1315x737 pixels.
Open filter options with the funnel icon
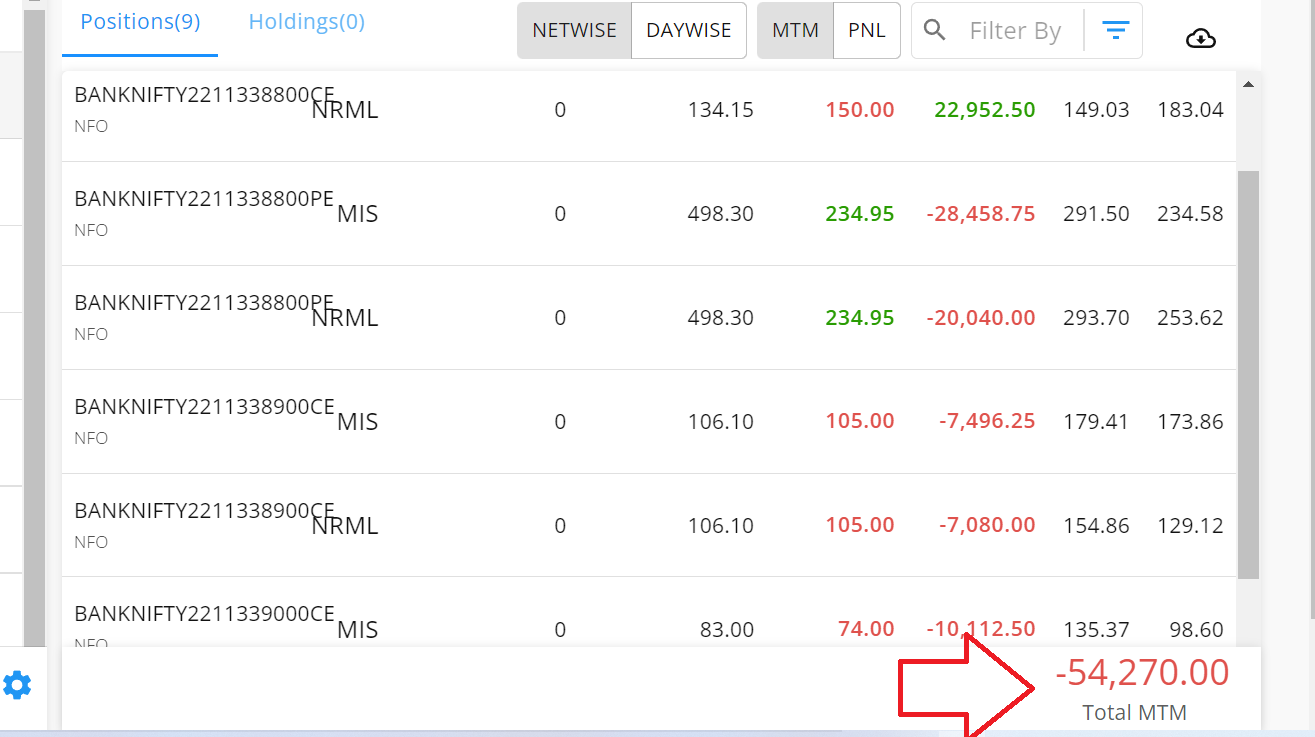pyautogui.click(x=1115, y=31)
